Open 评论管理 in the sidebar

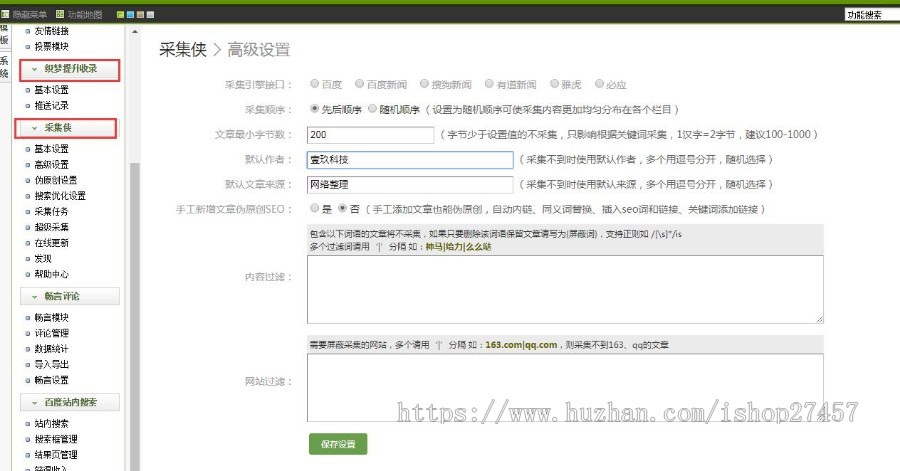coord(52,333)
